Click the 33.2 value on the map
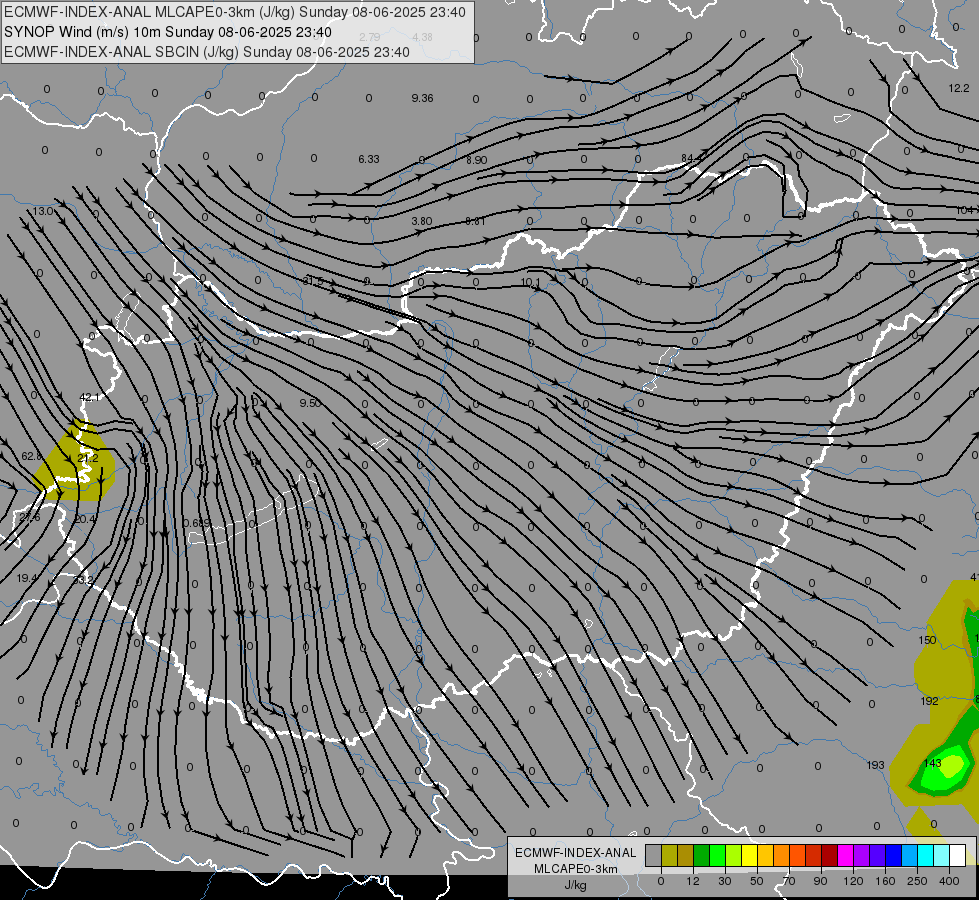 pos(82,580)
